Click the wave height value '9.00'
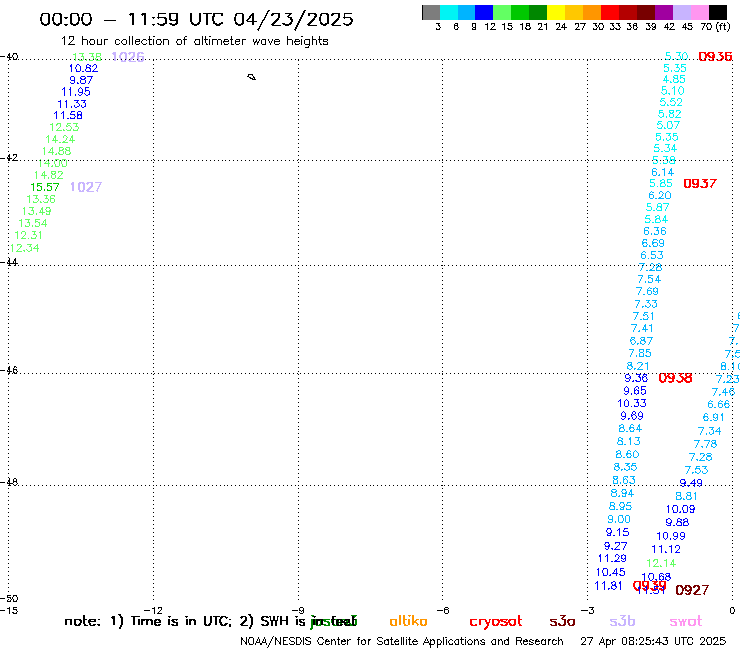The image size is (740, 650). pyautogui.click(x=619, y=519)
